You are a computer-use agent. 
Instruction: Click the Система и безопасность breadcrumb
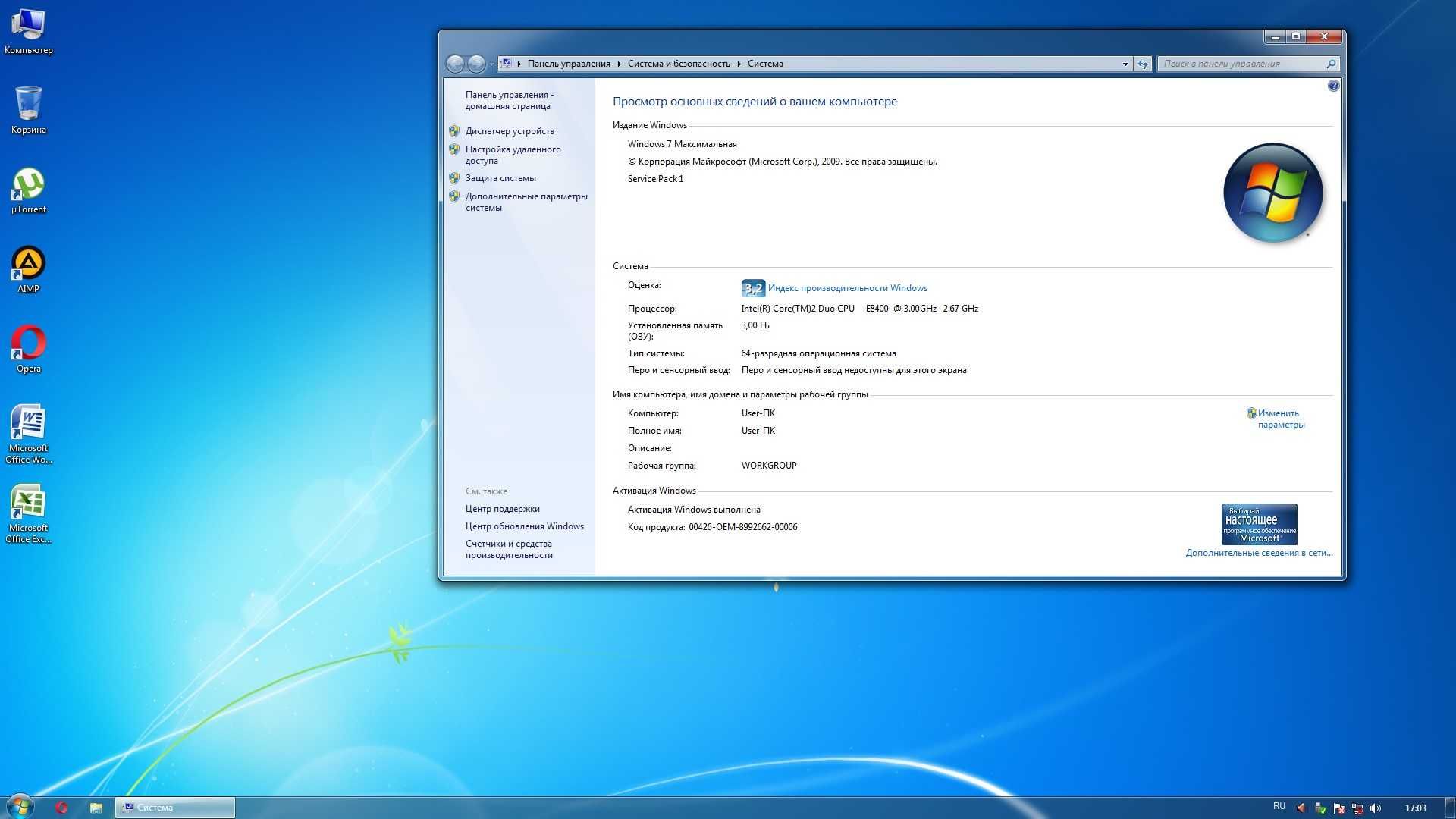pos(679,64)
